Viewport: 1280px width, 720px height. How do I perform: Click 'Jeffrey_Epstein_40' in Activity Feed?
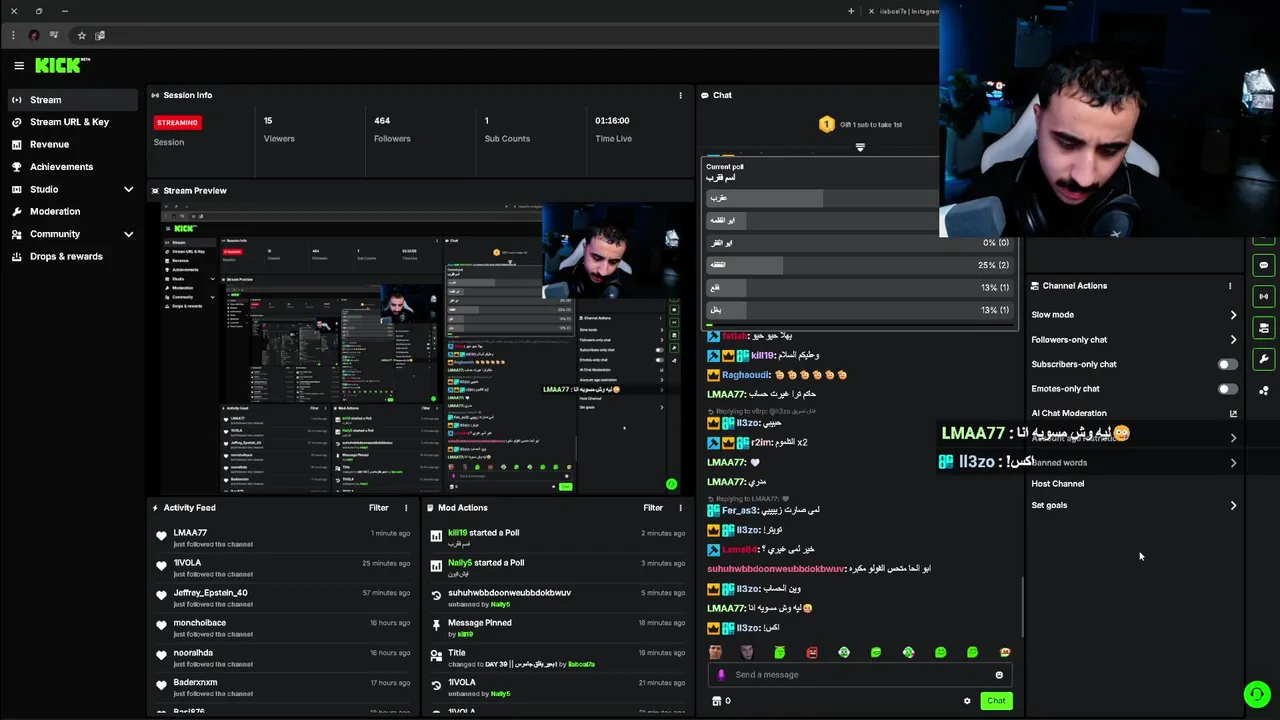[x=210, y=593]
